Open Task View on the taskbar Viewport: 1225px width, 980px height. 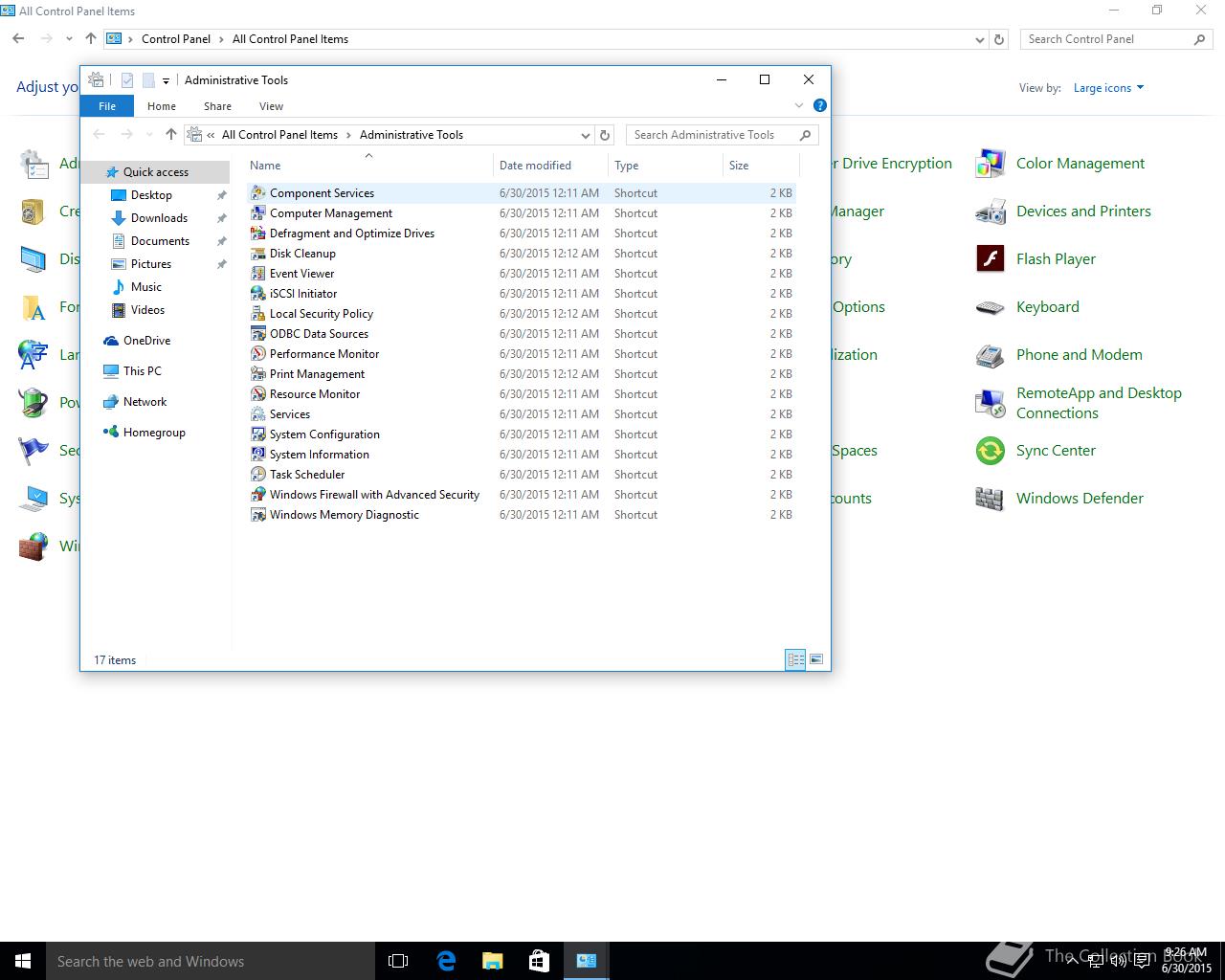click(x=398, y=961)
